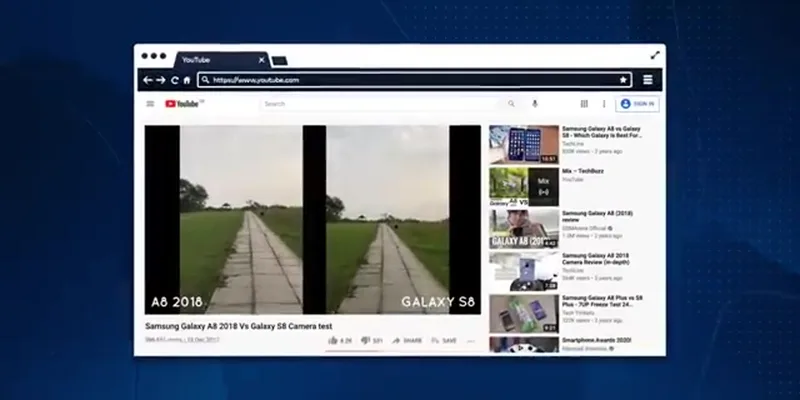Bookmark the page with the star icon
800x400 pixels.
pyautogui.click(x=623, y=80)
